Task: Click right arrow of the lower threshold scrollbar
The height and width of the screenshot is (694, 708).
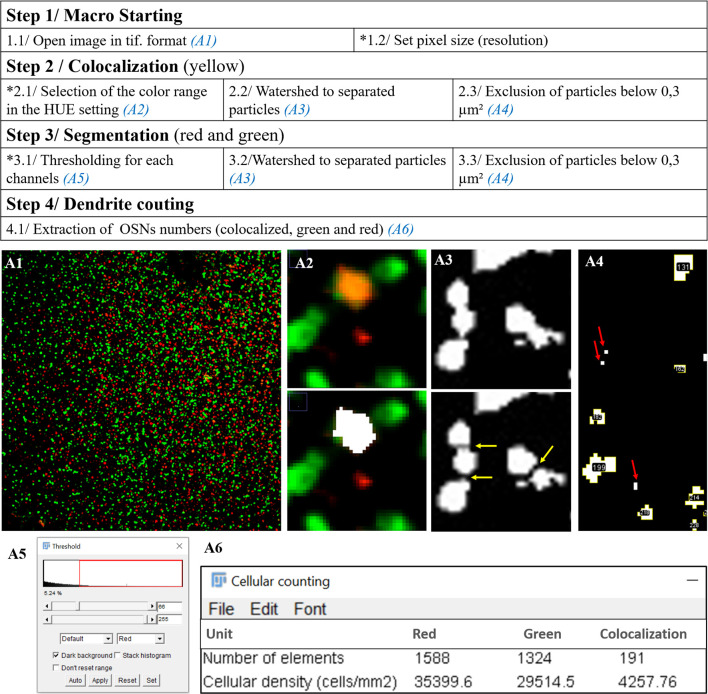Action: point(151,620)
